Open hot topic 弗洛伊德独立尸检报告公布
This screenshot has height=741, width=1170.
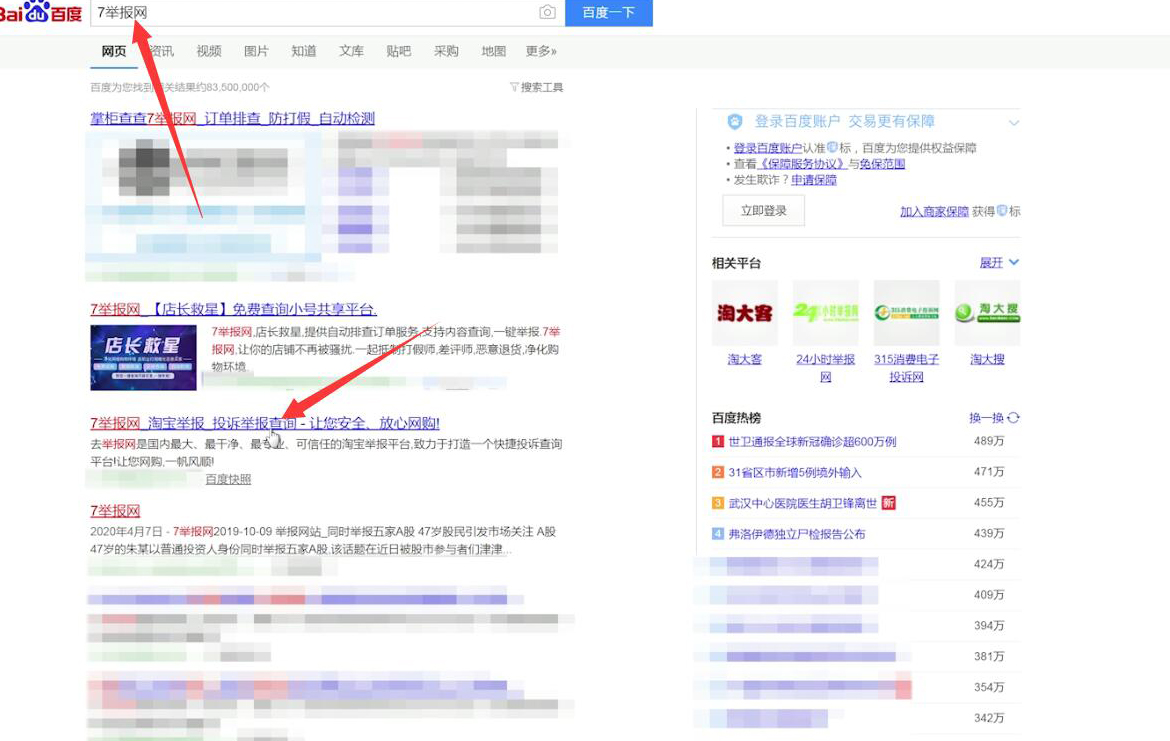pyautogui.click(x=797, y=534)
